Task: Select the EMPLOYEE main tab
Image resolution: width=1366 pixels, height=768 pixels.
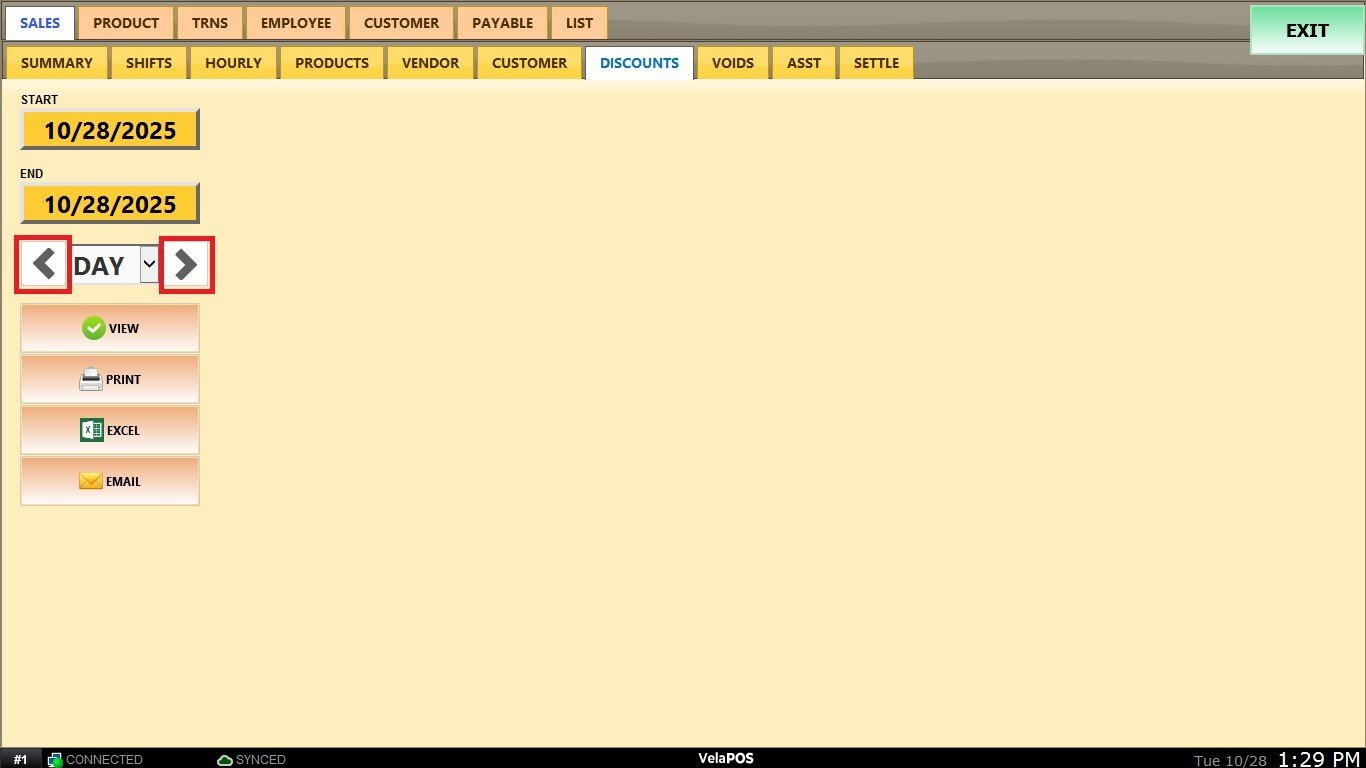Action: point(295,23)
